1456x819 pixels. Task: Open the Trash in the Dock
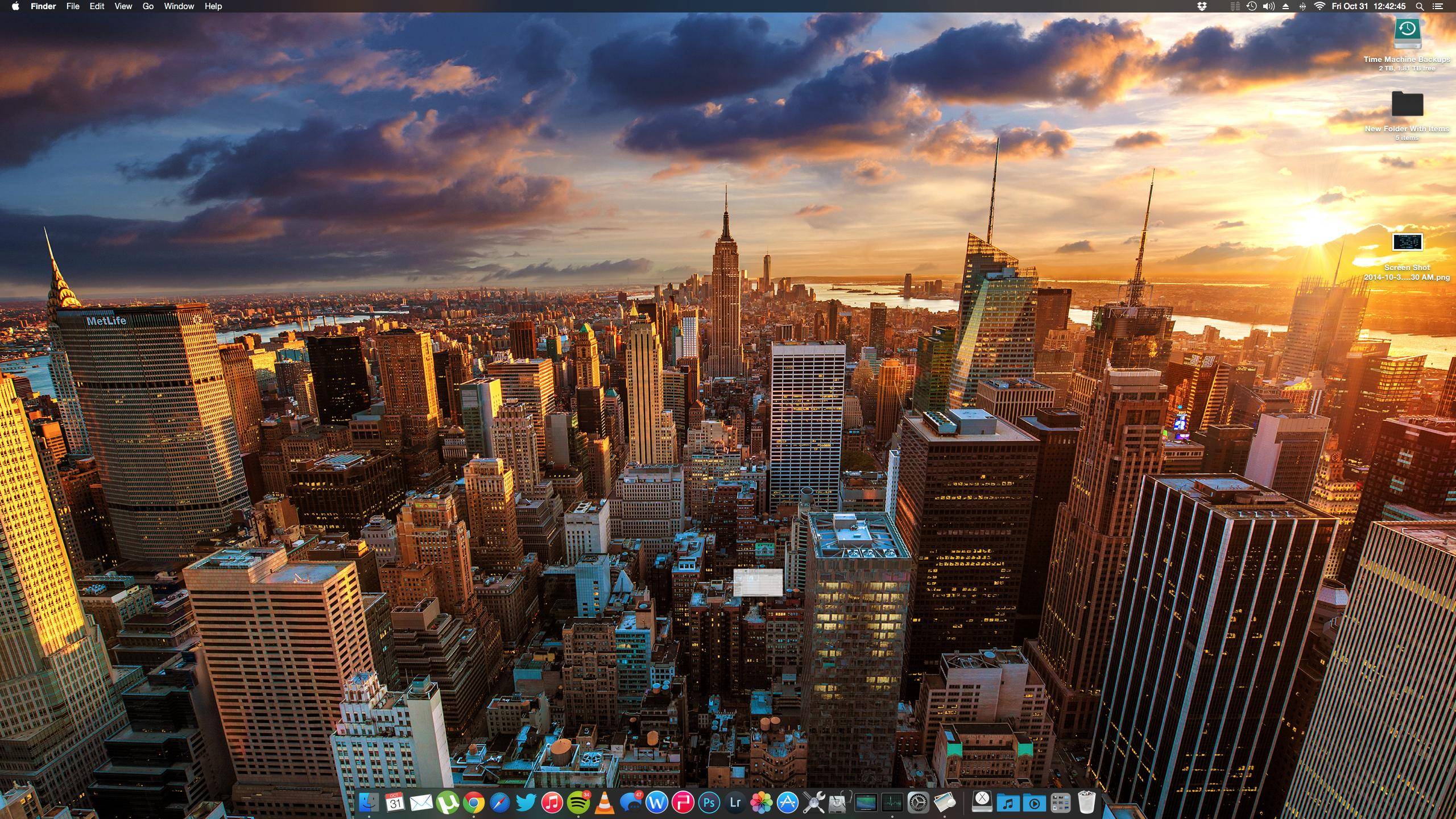[x=1086, y=803]
